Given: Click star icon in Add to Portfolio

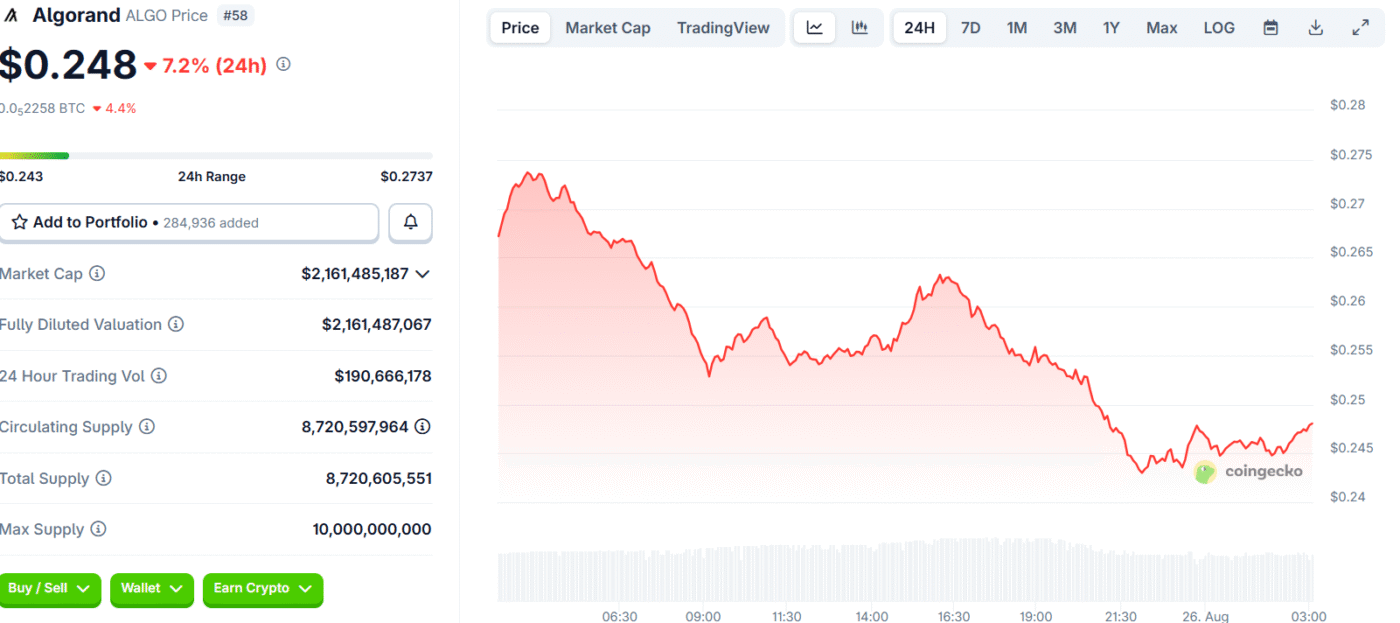Looking at the screenshot, I should pos(19,223).
